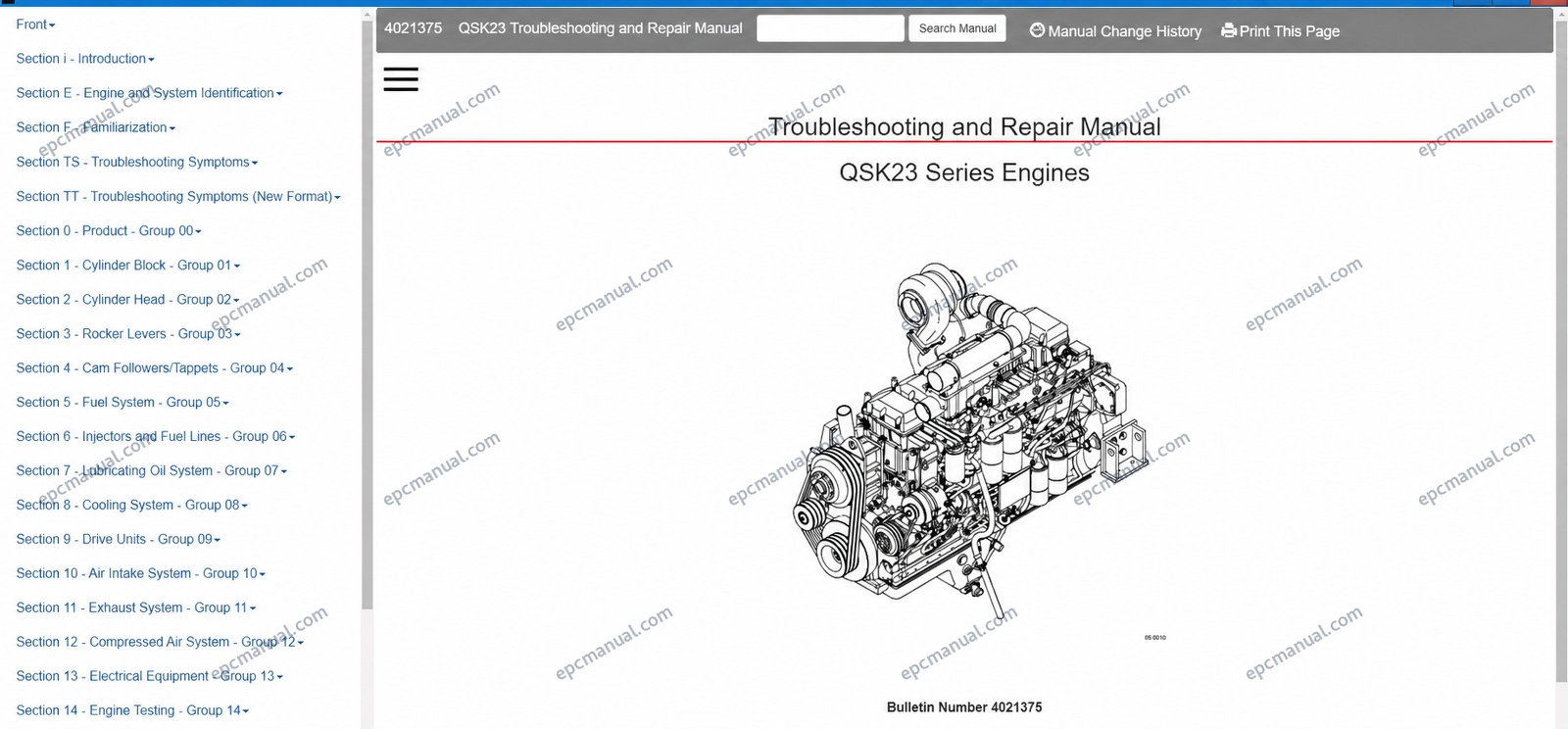Open Section 4 - Cam Followers/Tappets
The height and width of the screenshot is (729, 1568).
pos(155,367)
